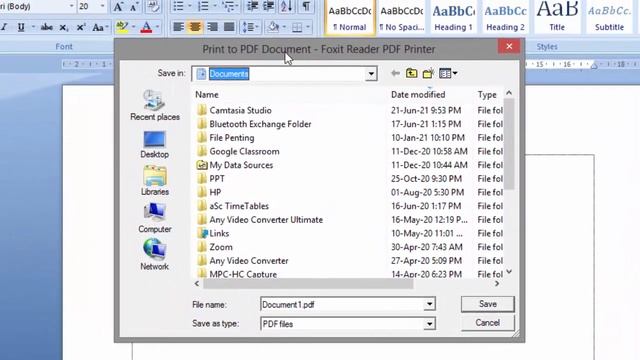Viewport: 640px width, 360px height.
Task: Click the Cancel button
Action: click(487, 323)
